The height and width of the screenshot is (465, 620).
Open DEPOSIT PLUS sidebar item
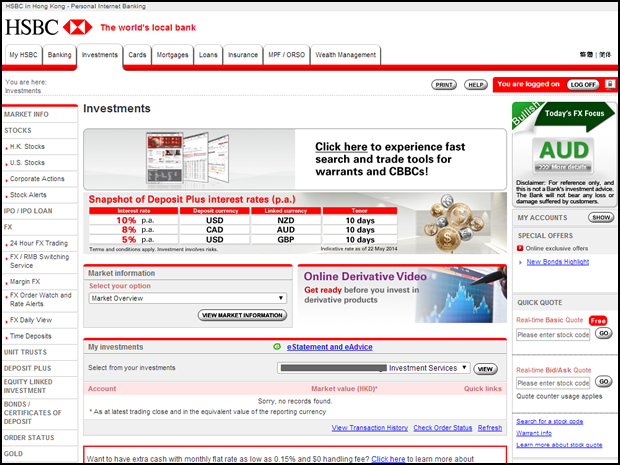40,369
